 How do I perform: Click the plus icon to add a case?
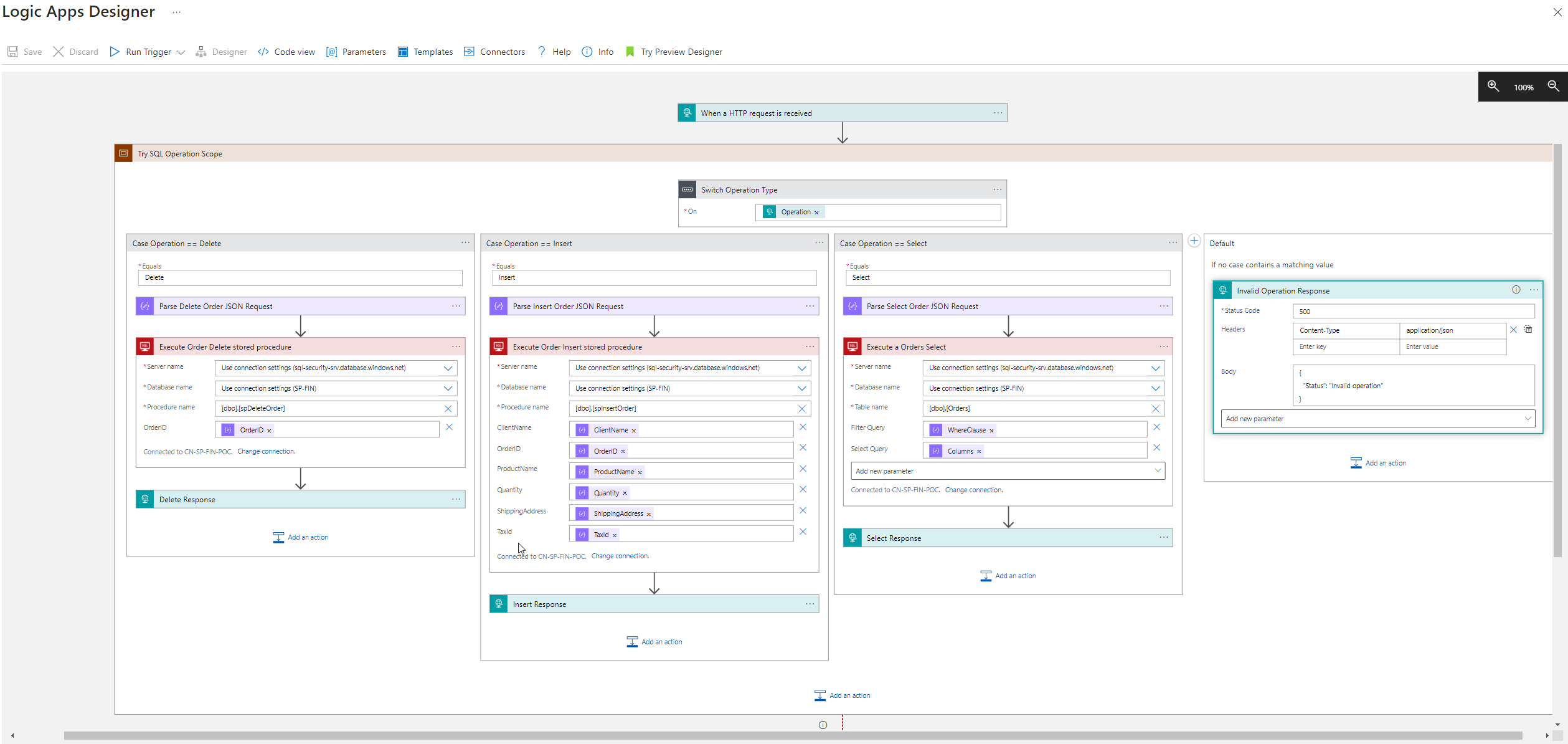[1194, 241]
